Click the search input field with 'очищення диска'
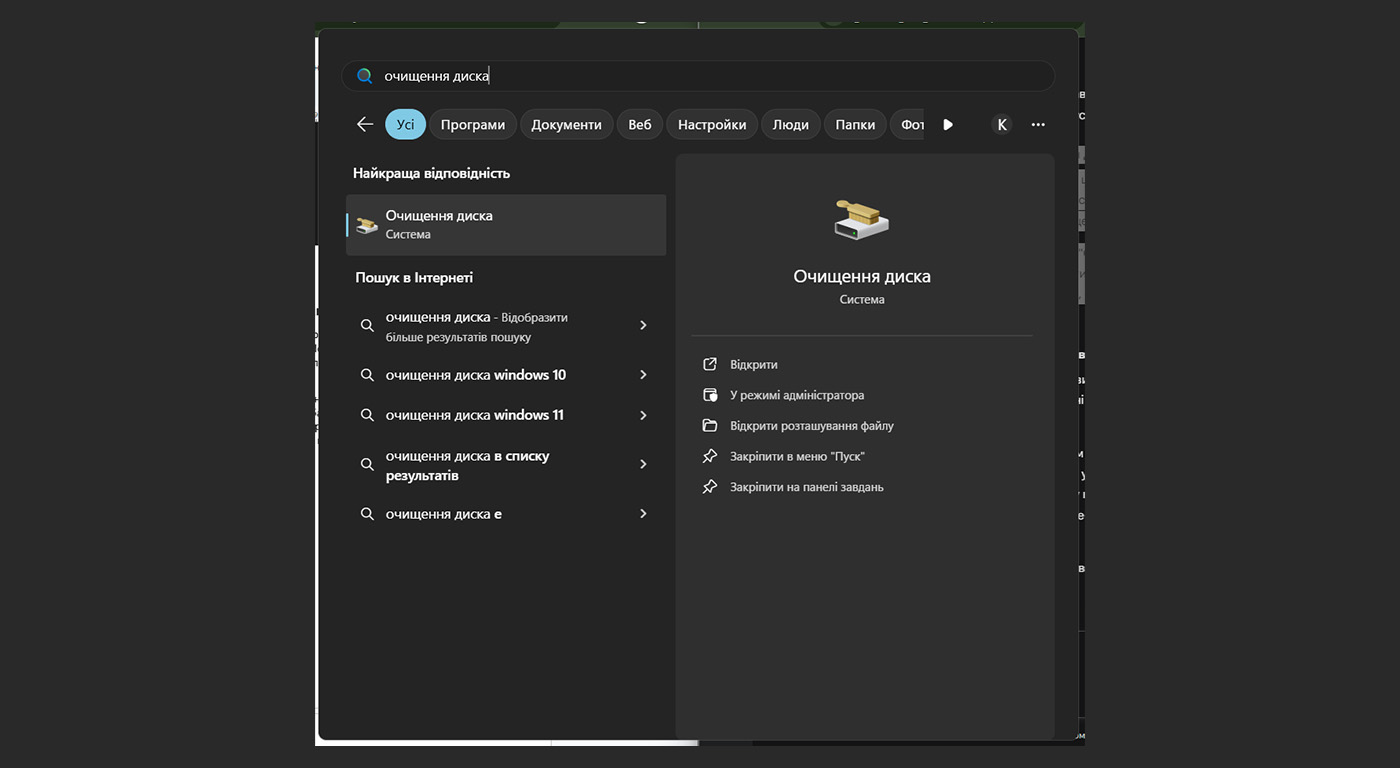Screen dimensions: 1400x768 [x=698, y=76]
